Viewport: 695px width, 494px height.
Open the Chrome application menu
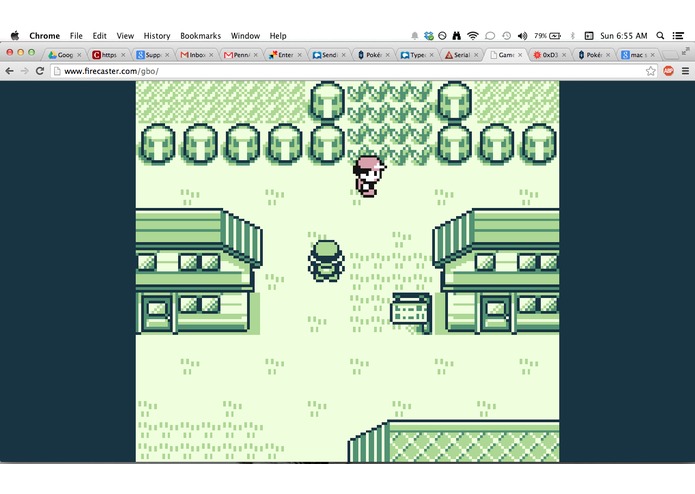(x=44, y=36)
